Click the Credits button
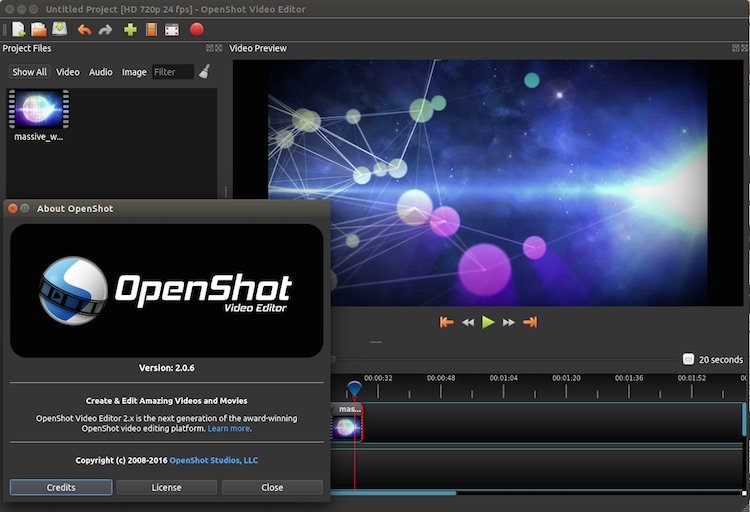 (x=61, y=487)
